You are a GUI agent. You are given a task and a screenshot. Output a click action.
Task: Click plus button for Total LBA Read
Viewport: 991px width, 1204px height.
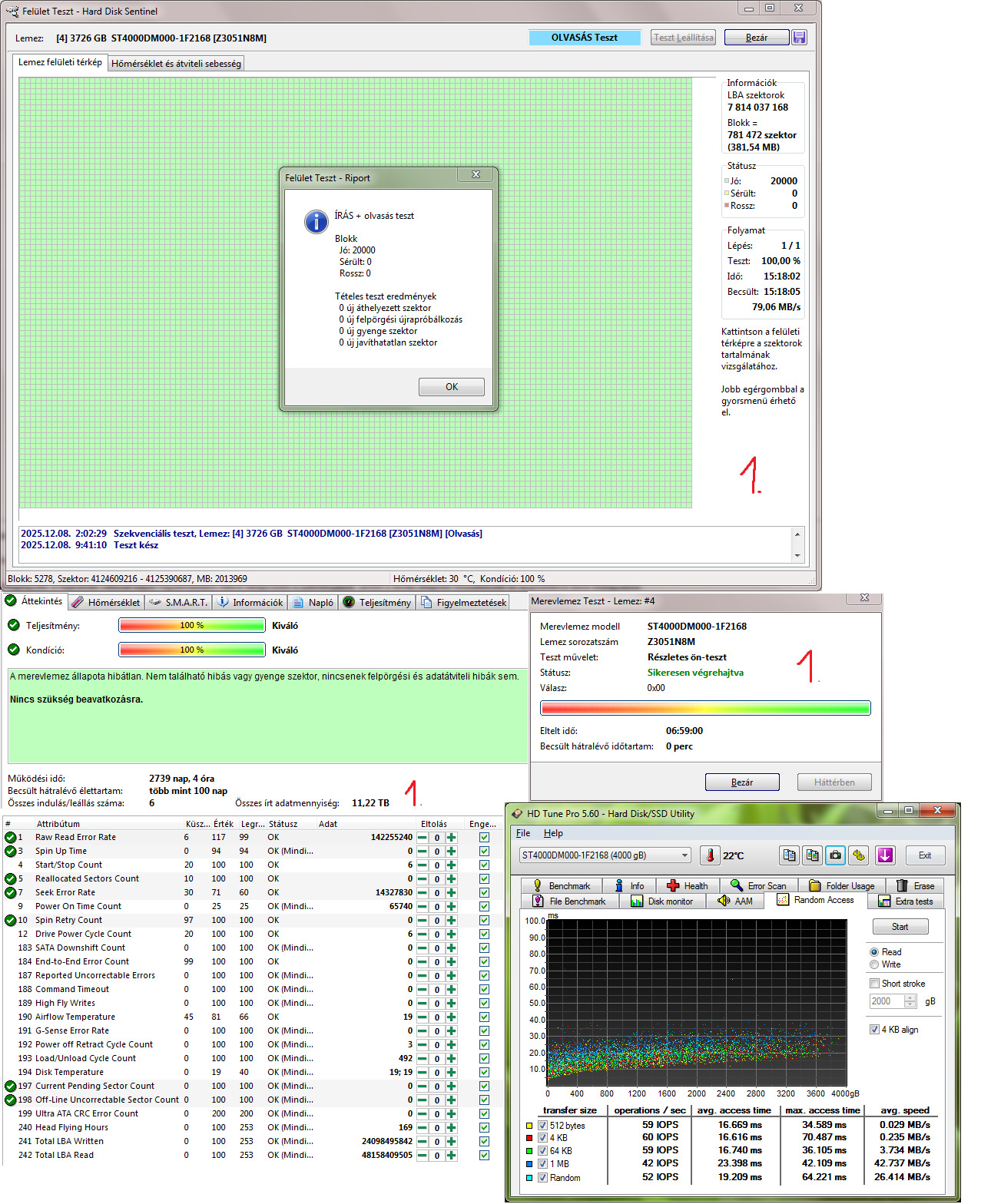(x=451, y=1156)
